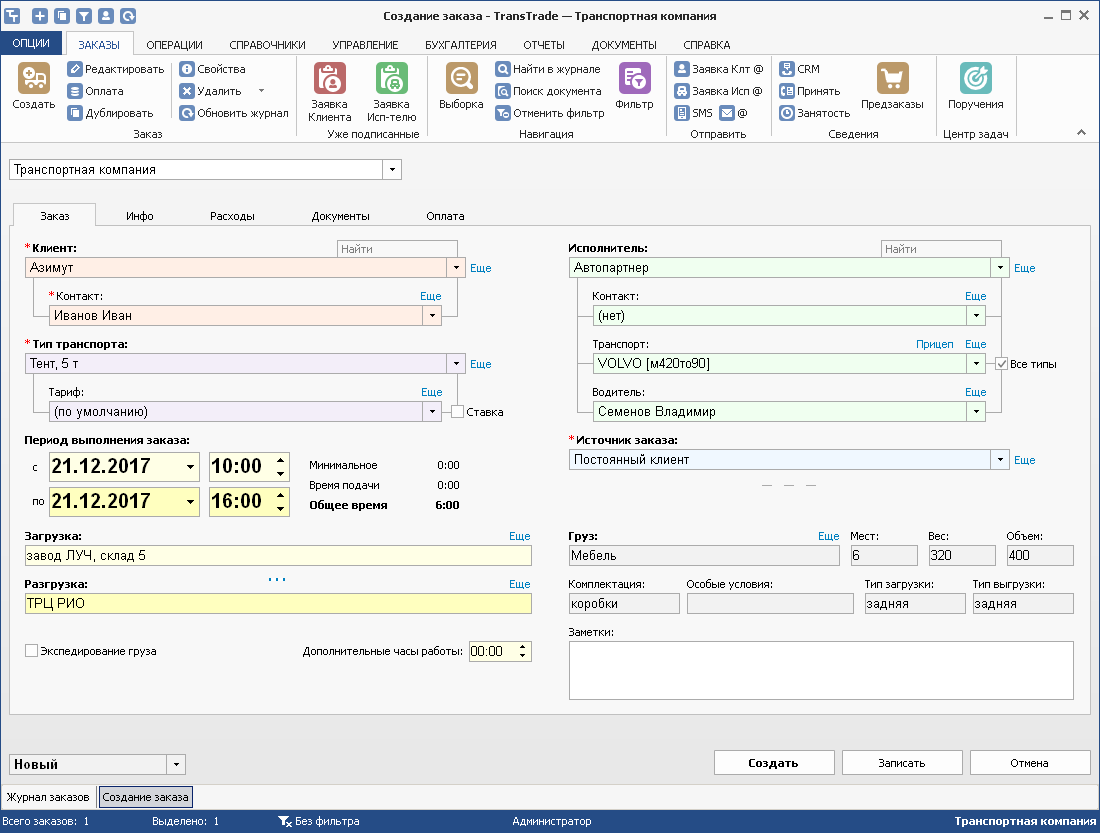Enable Экспедирование груза checkbox
The height and width of the screenshot is (833, 1100).
32,651
